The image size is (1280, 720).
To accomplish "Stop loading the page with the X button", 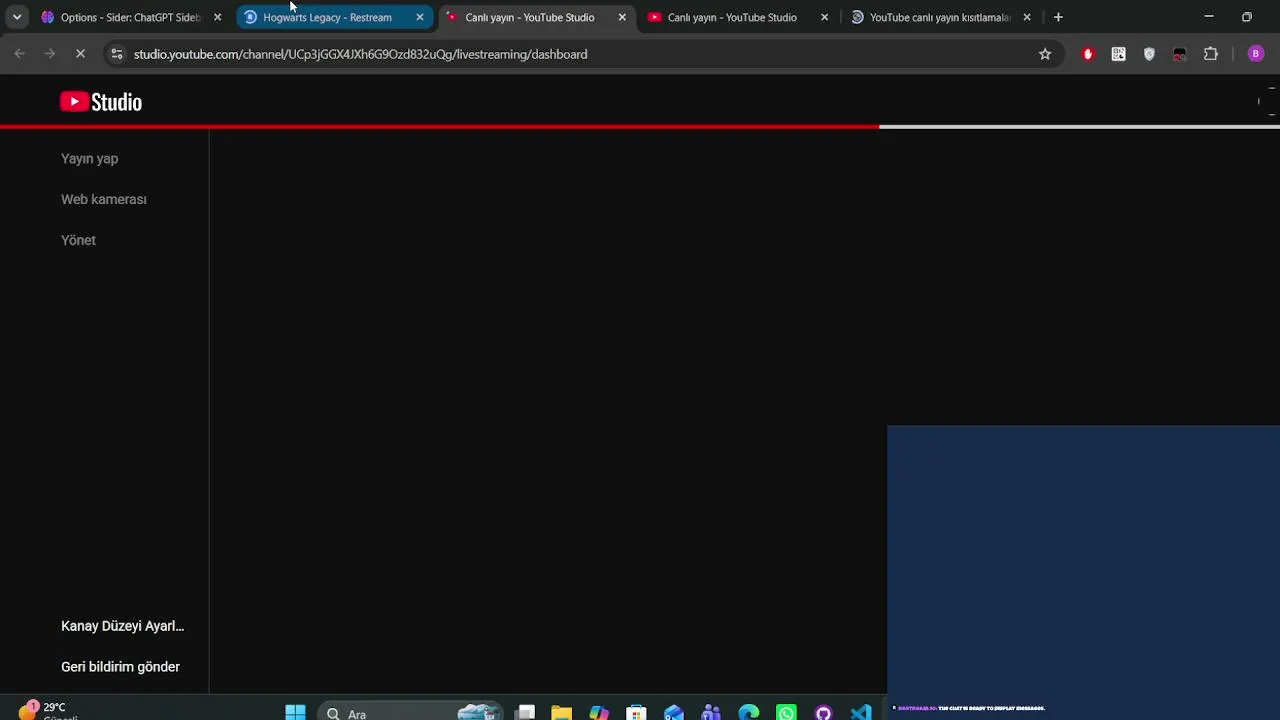I will point(80,54).
